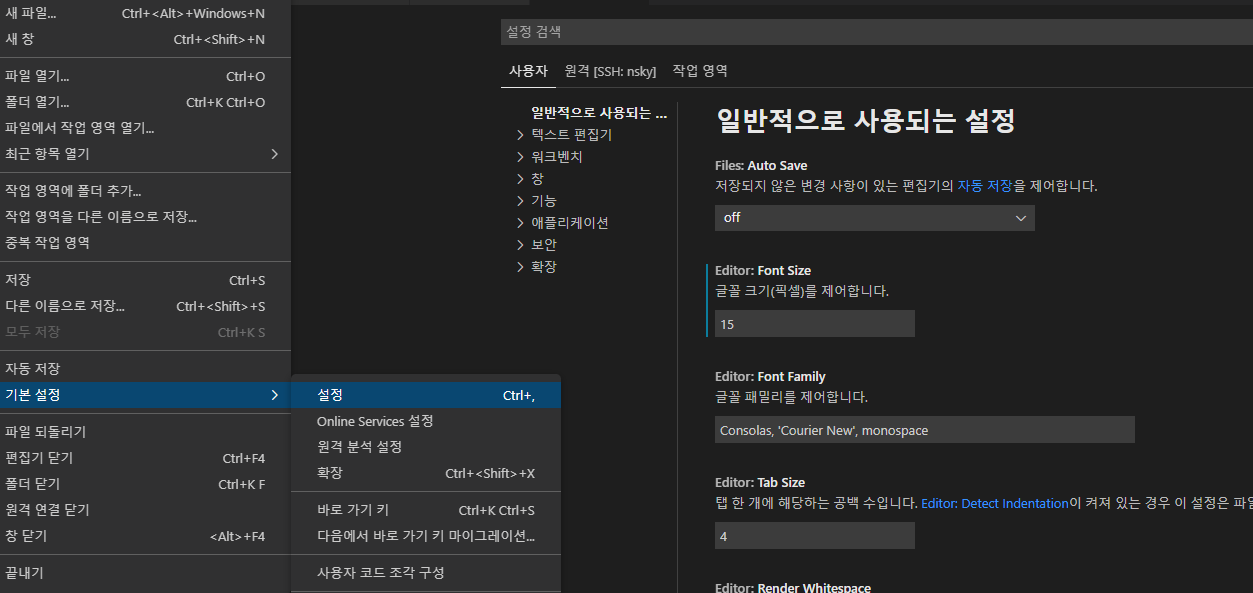
Task: Expand '워크벤치' settings category chevron
Action: click(x=520, y=157)
